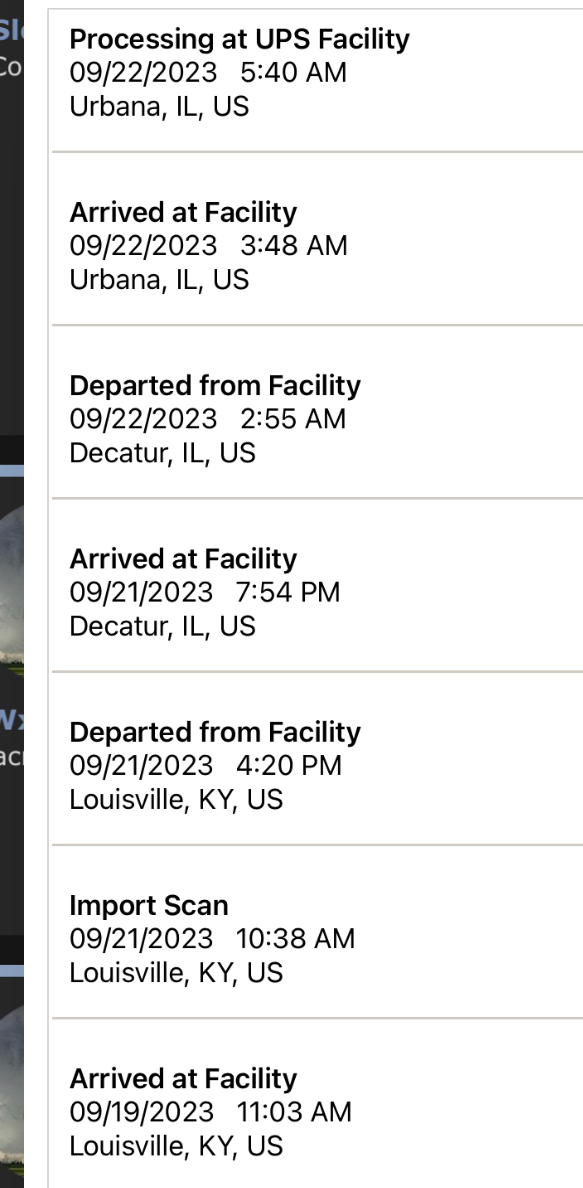This screenshot has height=1188, width=583.
Task: Select the 09/22/2023 2:55 AM timestamp
Action: [208, 419]
